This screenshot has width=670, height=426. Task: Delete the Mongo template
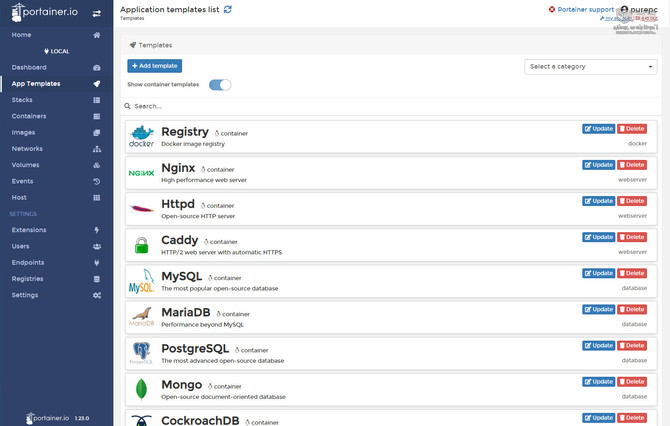click(x=632, y=382)
